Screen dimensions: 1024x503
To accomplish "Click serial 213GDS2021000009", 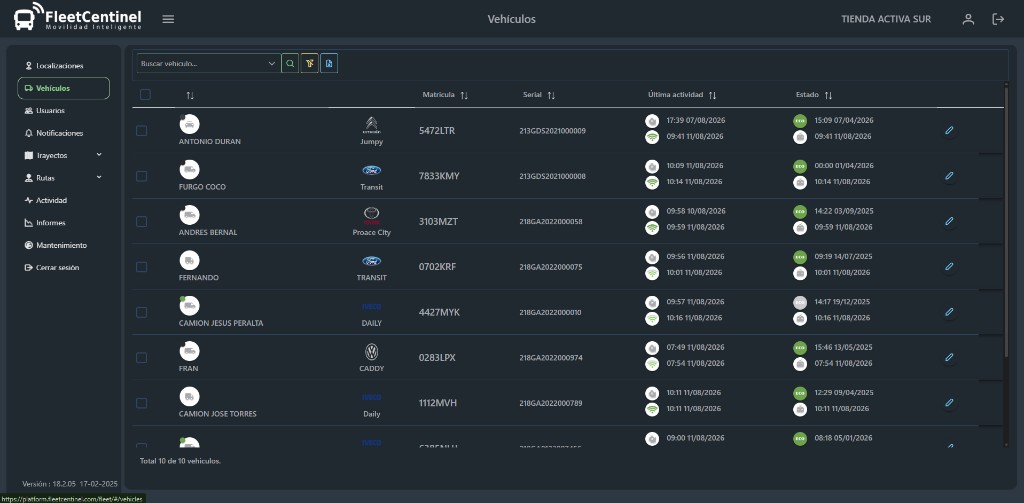I will click(552, 131).
